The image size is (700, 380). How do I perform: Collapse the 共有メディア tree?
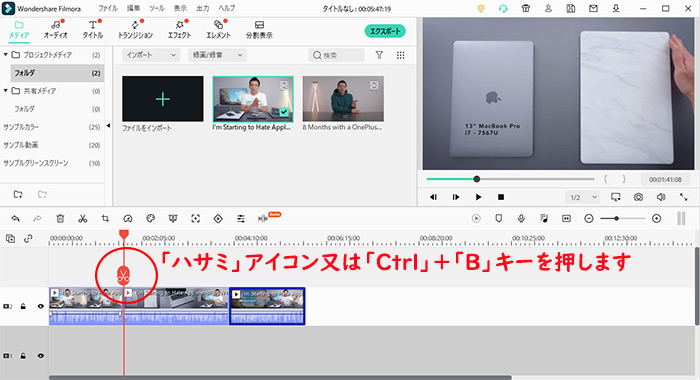[x=6, y=91]
